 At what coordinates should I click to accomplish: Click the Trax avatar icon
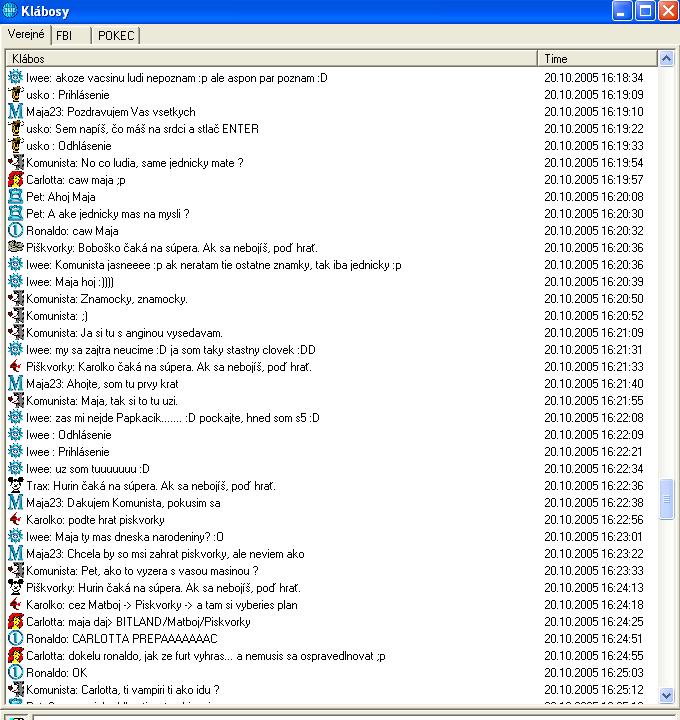coord(15,486)
